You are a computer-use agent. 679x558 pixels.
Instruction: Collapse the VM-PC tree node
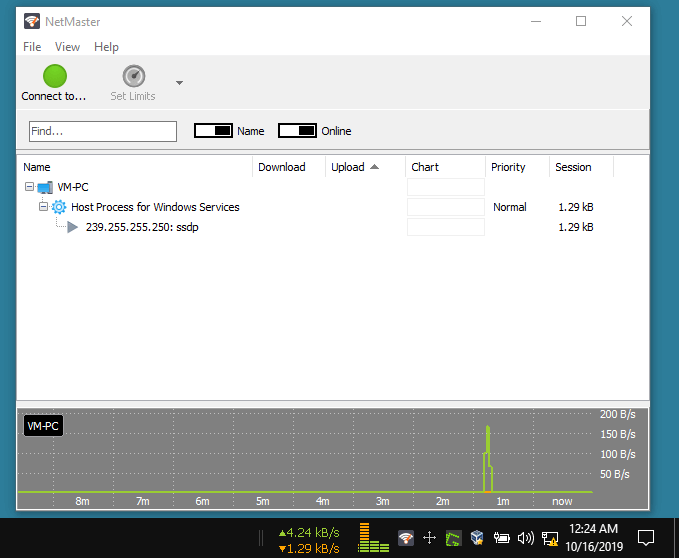point(29,187)
